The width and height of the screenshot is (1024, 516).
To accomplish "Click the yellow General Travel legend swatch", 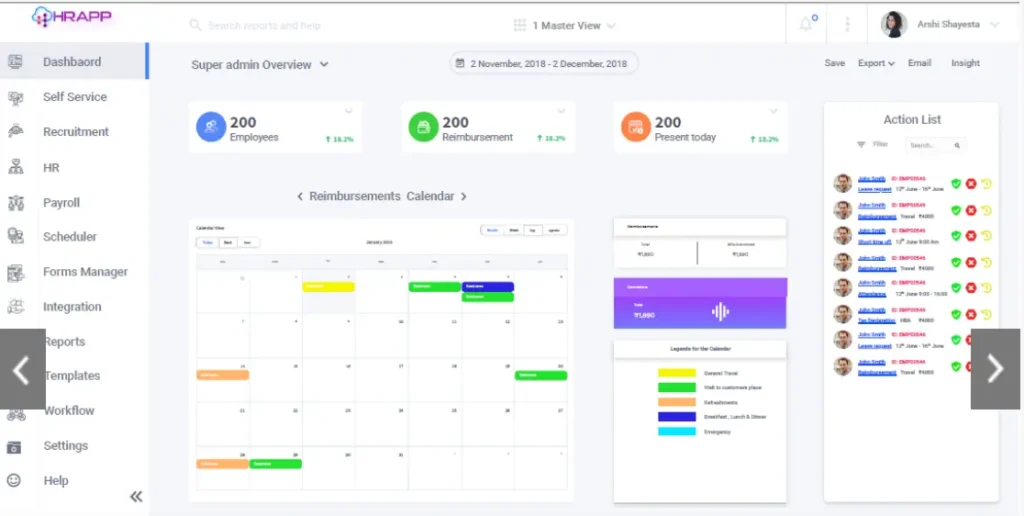I will tap(677, 373).
